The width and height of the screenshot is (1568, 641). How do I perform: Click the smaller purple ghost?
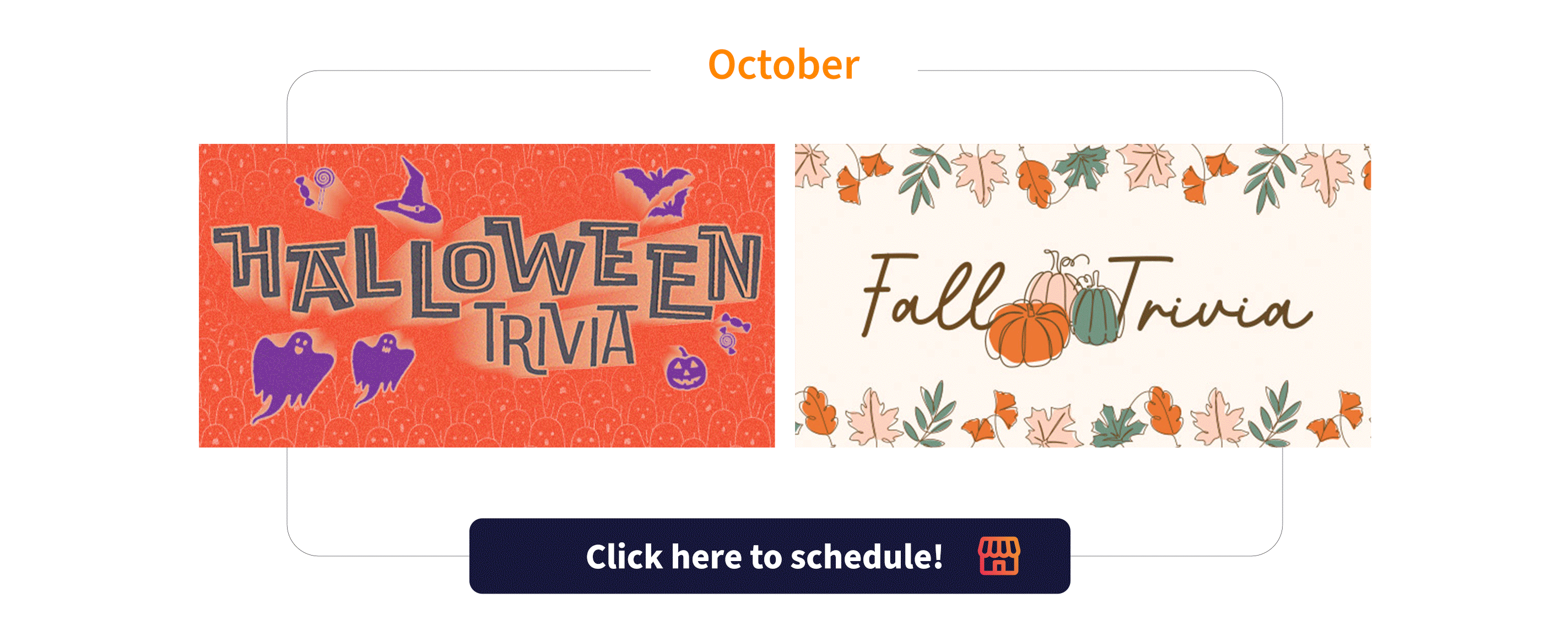382,367
